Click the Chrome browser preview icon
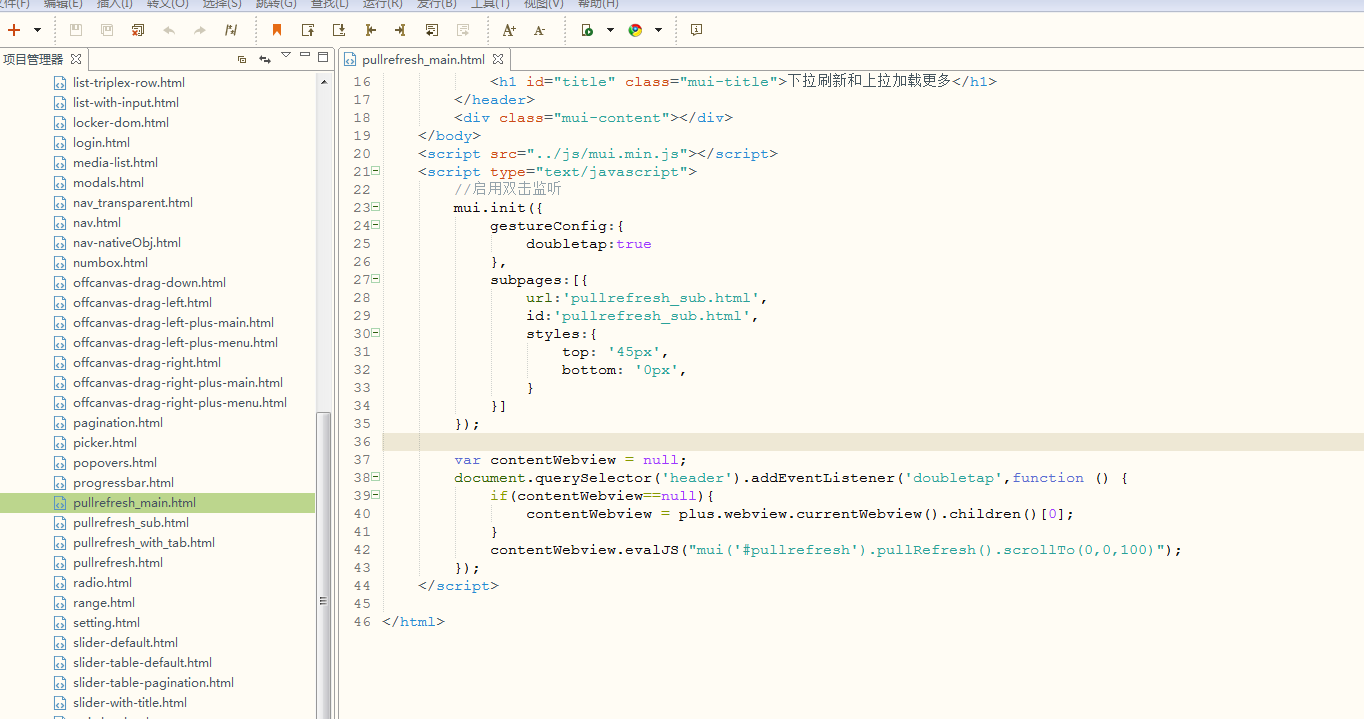The height and width of the screenshot is (719, 1364). [635, 30]
